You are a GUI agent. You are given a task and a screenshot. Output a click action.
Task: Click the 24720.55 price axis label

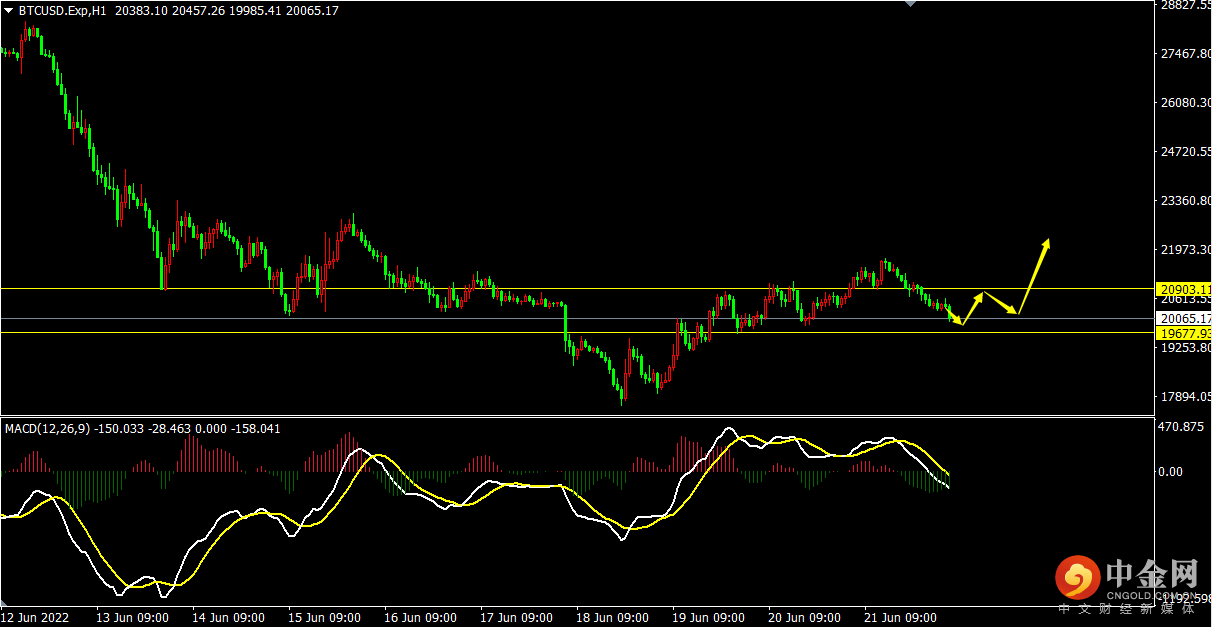[1185, 152]
